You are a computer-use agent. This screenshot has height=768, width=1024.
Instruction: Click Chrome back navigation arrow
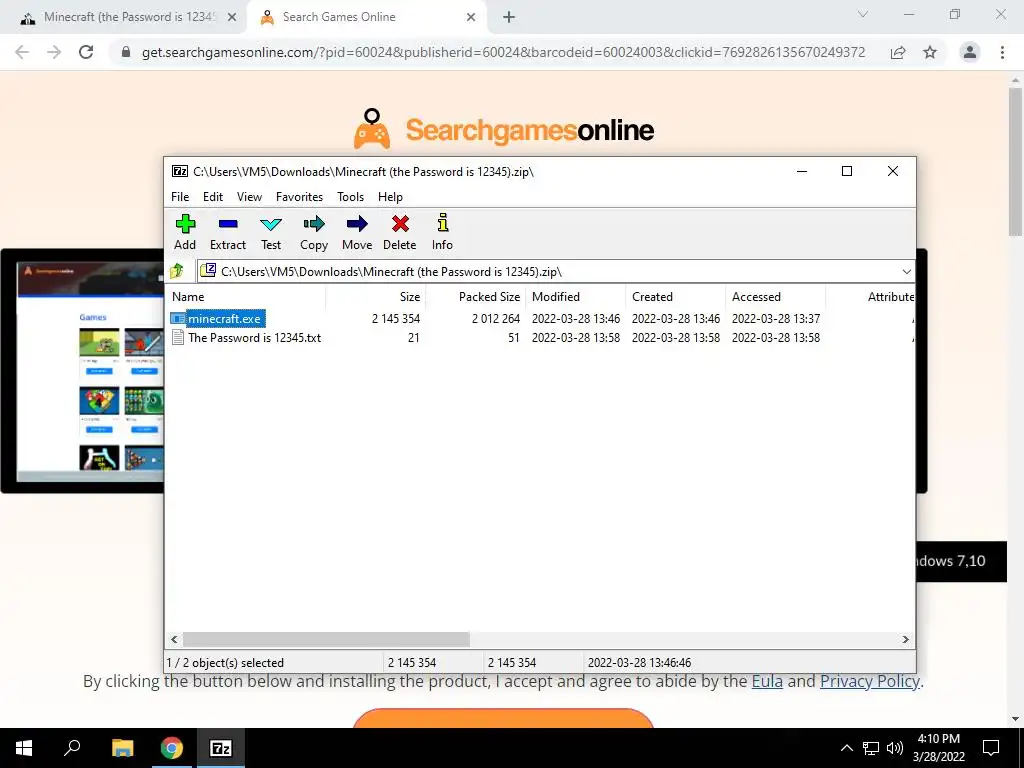(22, 52)
